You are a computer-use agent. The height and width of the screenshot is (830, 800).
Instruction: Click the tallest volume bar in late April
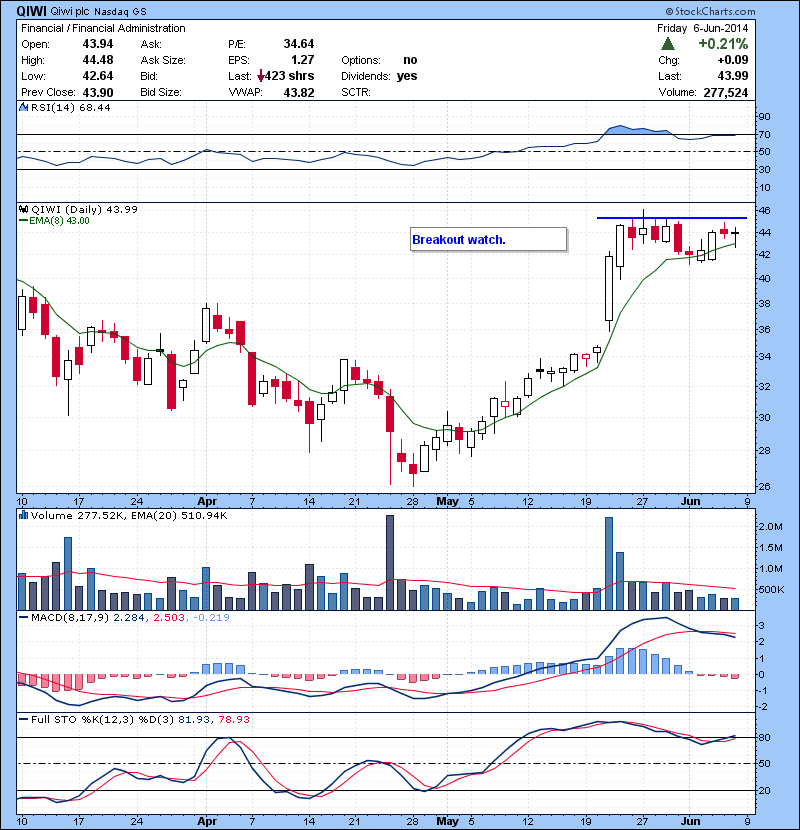pos(390,562)
